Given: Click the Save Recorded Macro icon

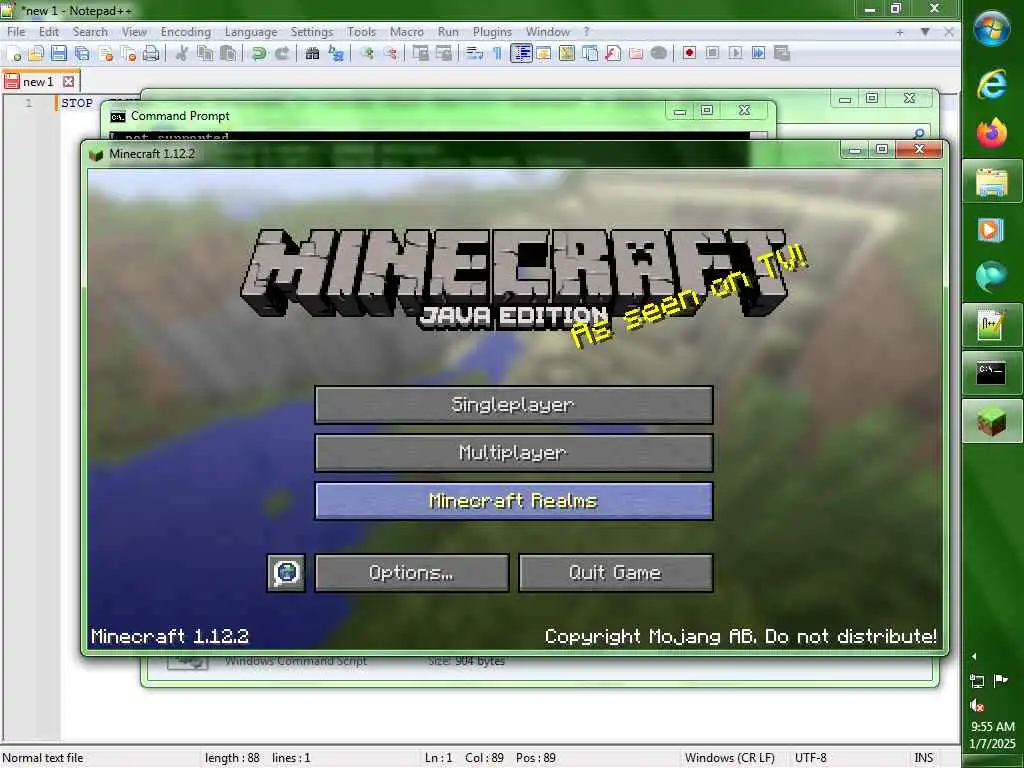Looking at the screenshot, I should pos(782,54).
